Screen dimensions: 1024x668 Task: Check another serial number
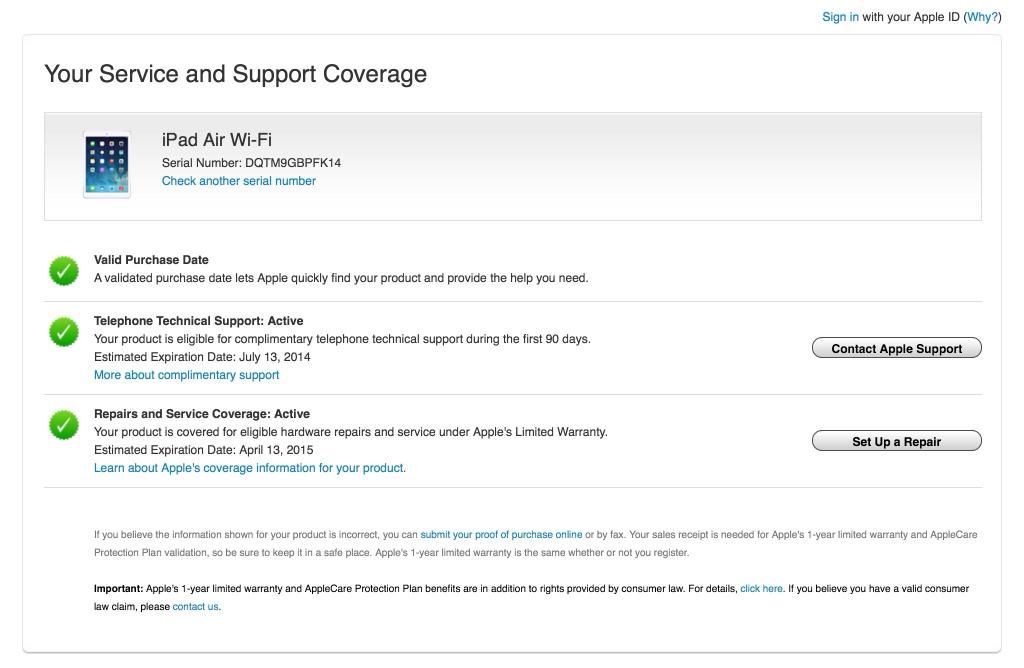point(238,181)
